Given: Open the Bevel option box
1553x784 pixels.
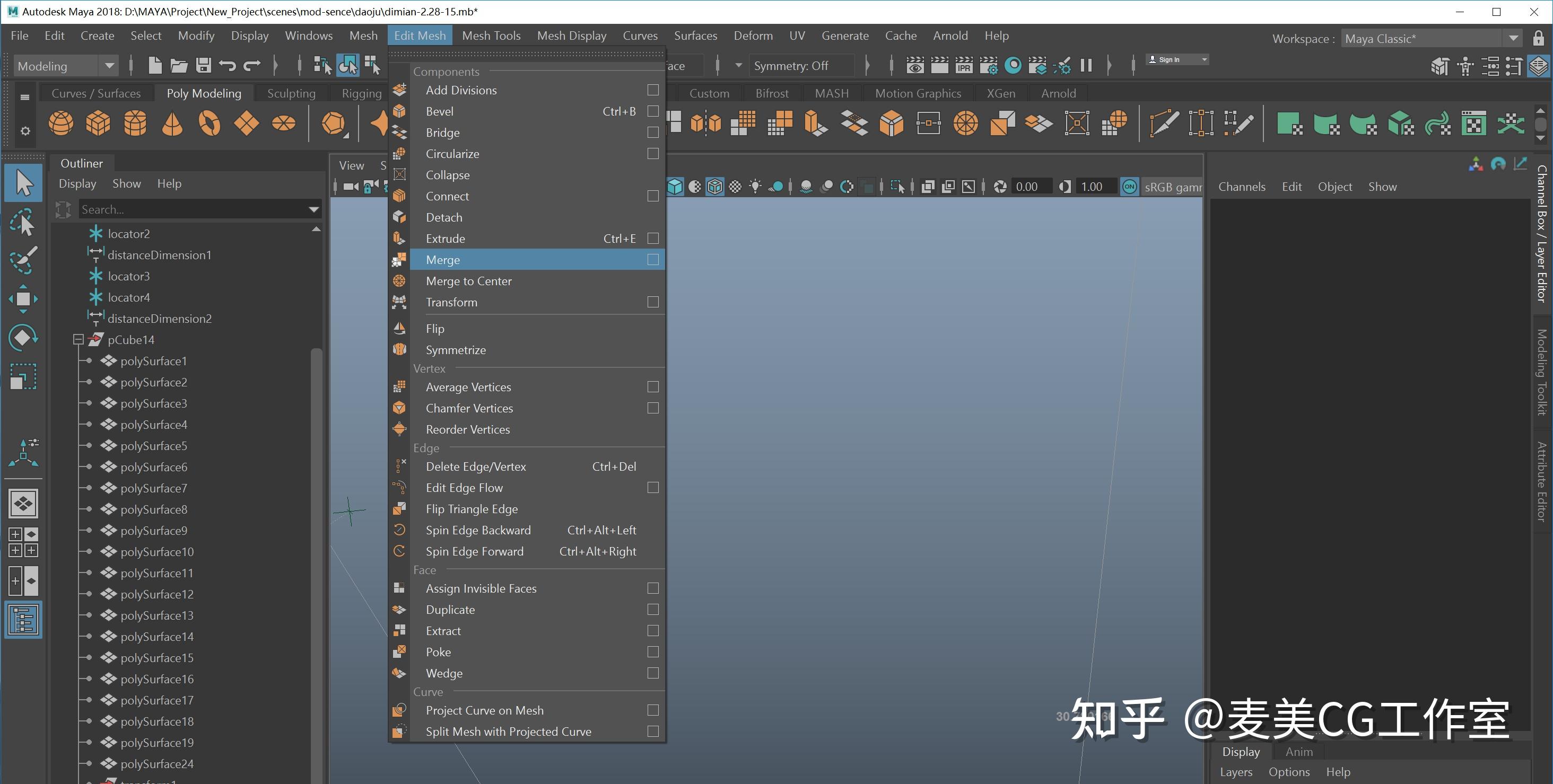Looking at the screenshot, I should coord(653,111).
